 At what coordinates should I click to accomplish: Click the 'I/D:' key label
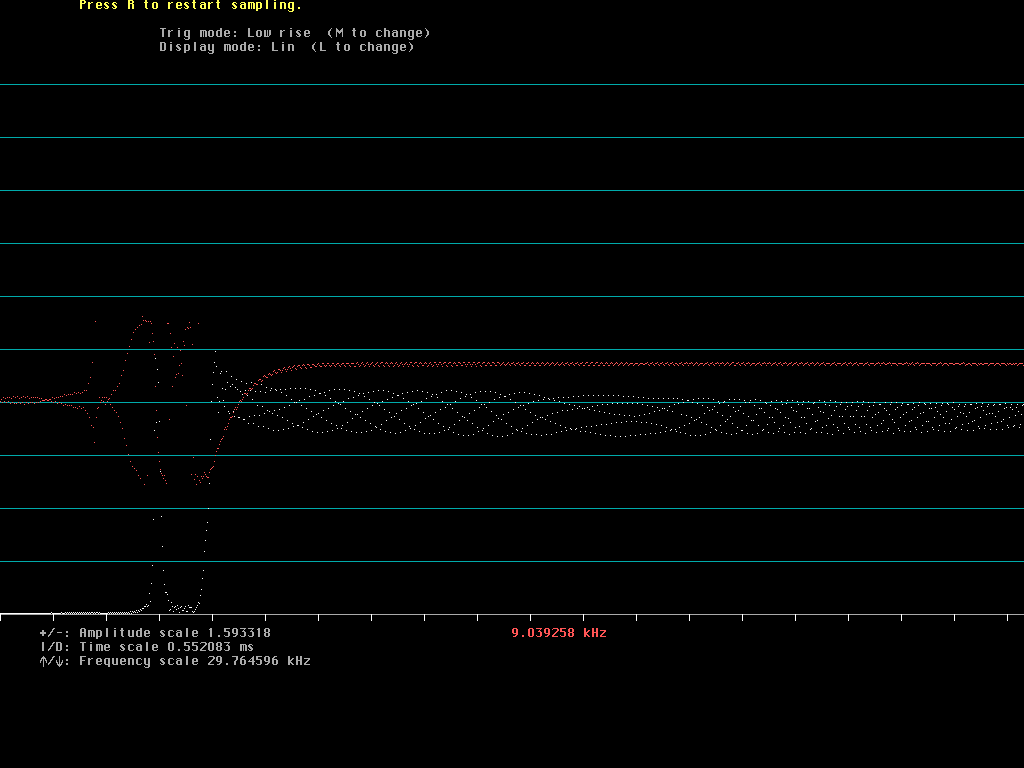point(55,647)
